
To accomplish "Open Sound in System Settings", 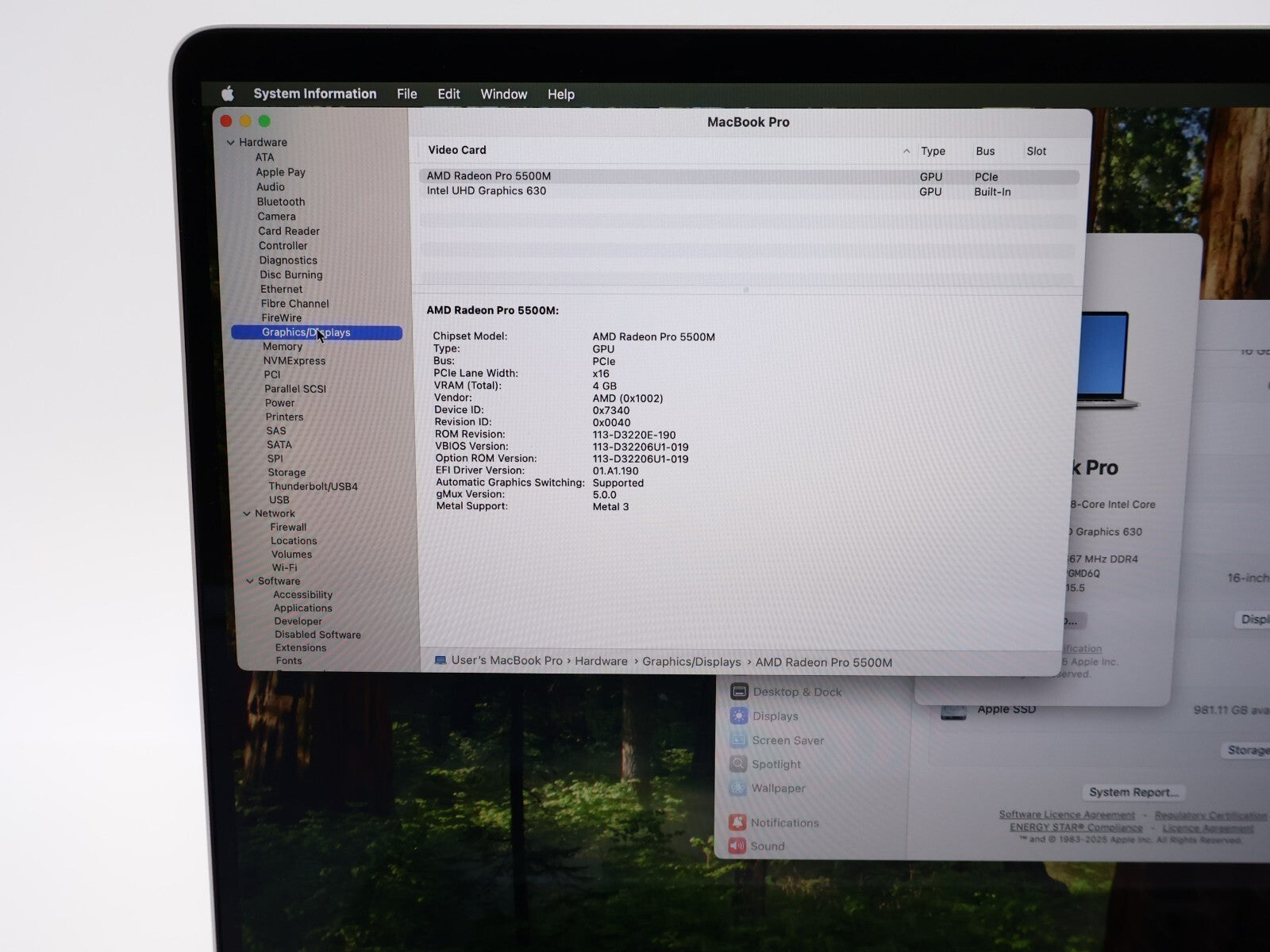I will coord(756,846).
